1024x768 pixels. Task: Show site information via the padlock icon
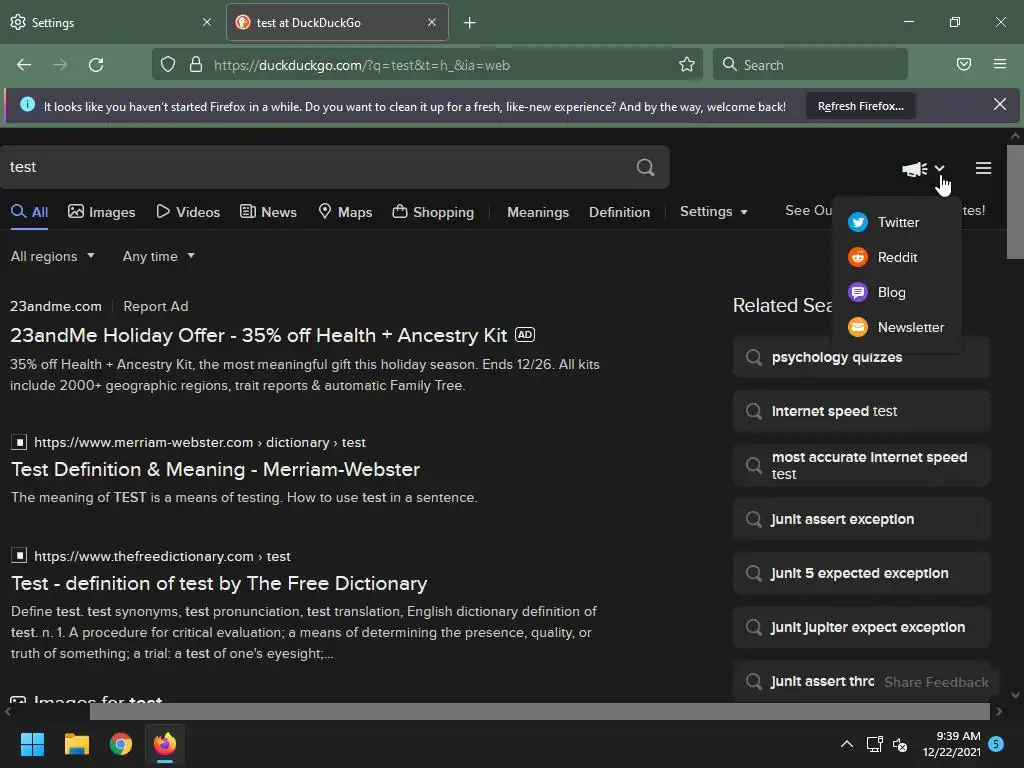tap(195, 65)
